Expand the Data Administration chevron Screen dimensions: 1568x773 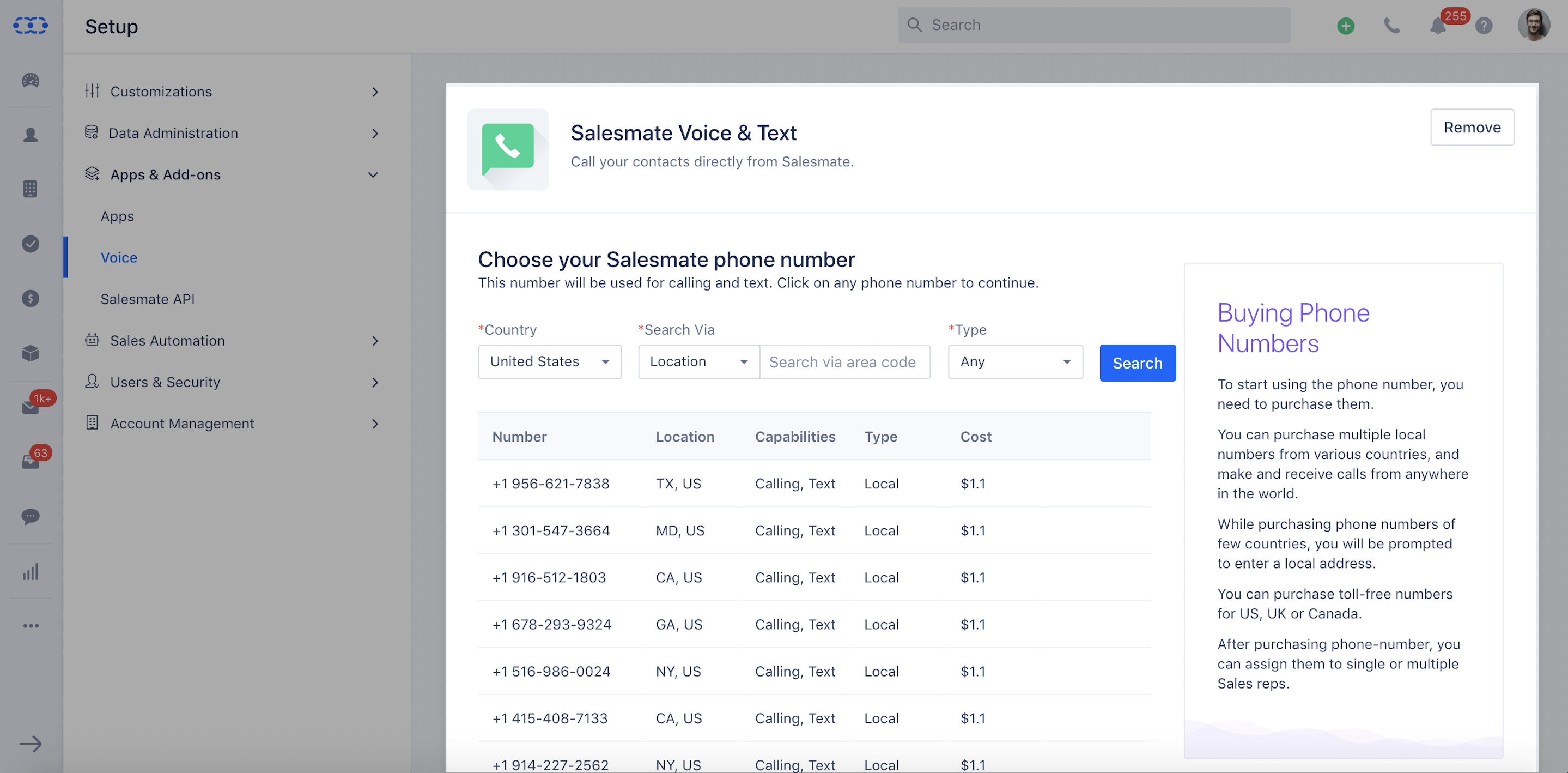click(375, 133)
